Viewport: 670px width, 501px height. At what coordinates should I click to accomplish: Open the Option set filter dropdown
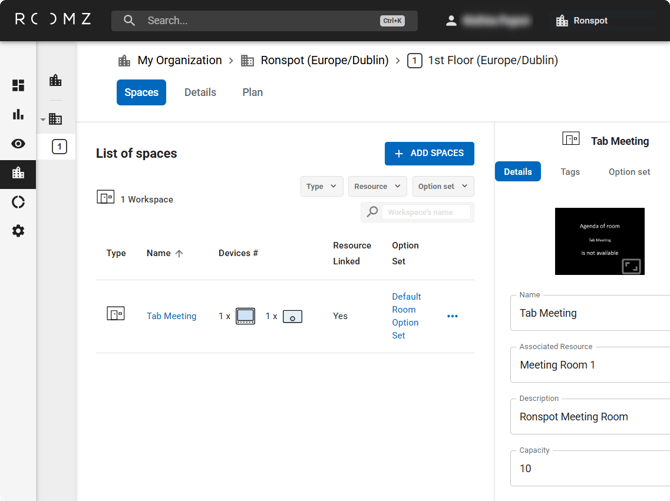[443, 186]
